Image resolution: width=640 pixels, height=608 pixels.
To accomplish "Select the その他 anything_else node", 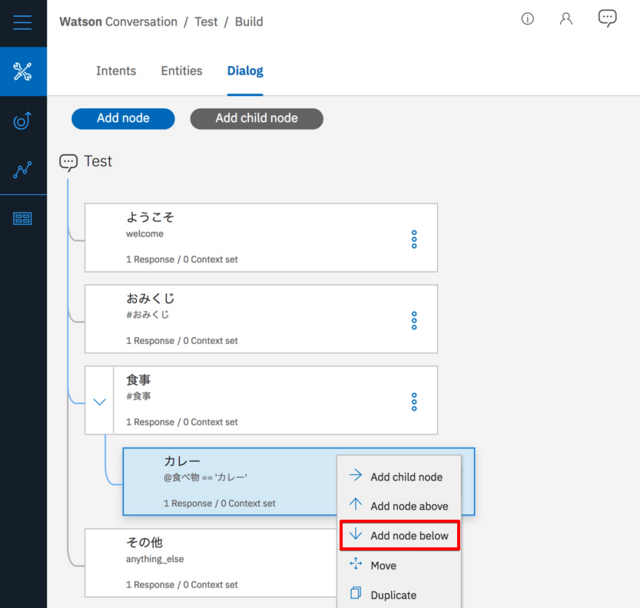I will coord(210,563).
